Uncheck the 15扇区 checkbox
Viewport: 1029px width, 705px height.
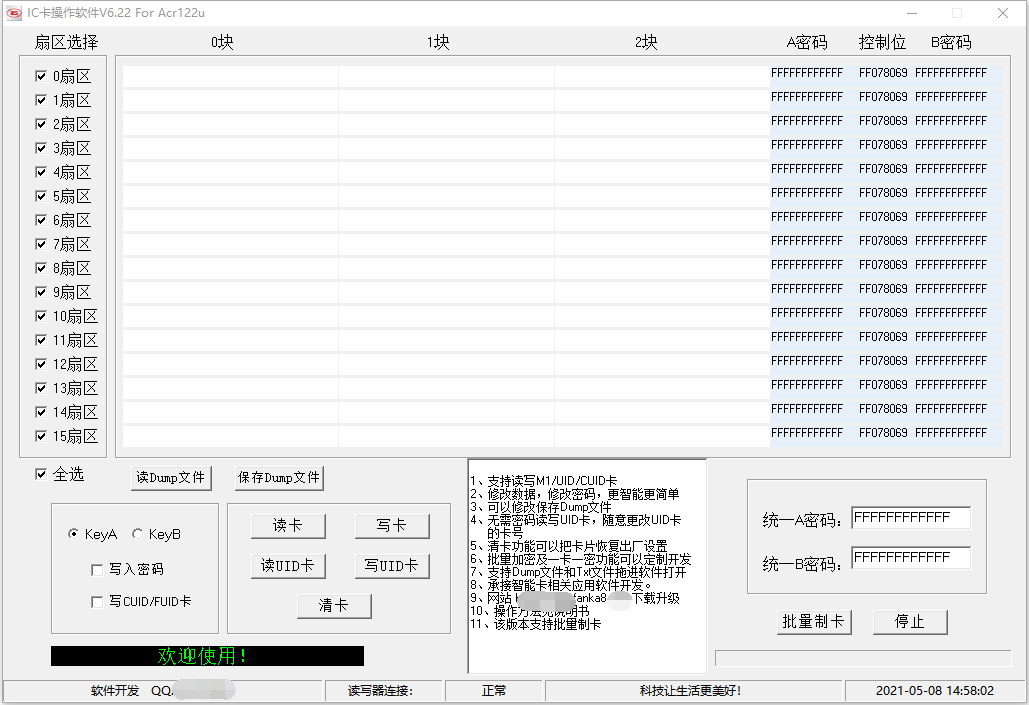41,436
